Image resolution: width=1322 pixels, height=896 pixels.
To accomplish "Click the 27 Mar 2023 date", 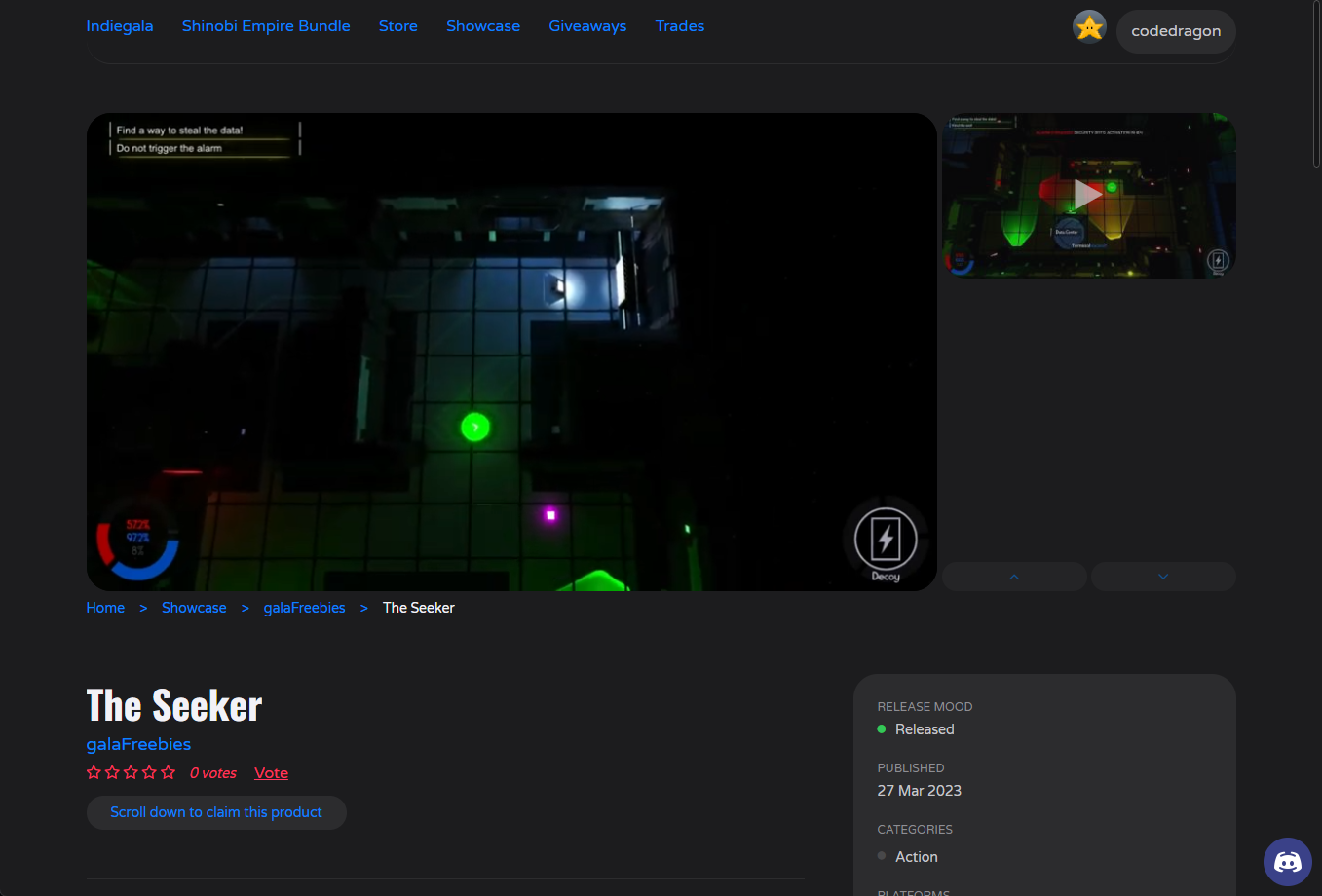I will tap(919, 791).
